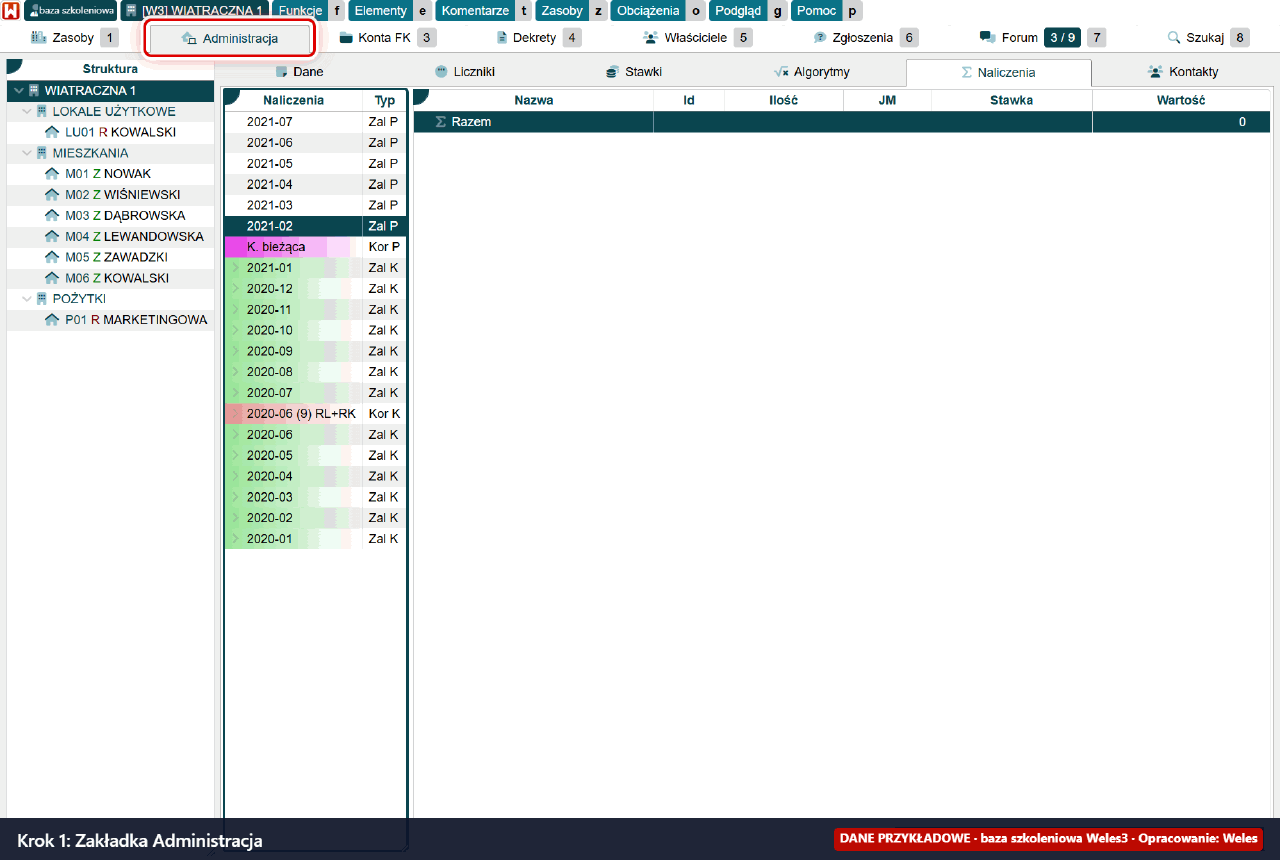Click the house icon beside M01 NOWAK

point(52,174)
